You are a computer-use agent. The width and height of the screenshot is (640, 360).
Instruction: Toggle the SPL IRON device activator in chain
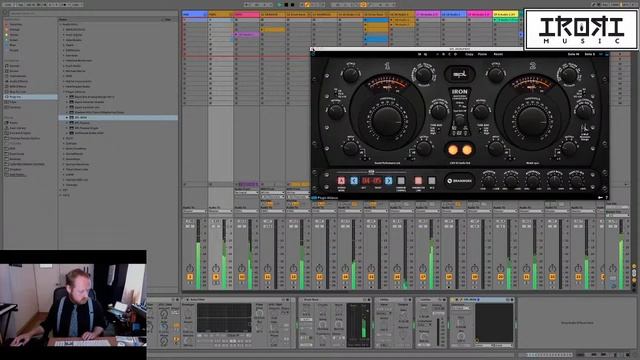coord(453,300)
